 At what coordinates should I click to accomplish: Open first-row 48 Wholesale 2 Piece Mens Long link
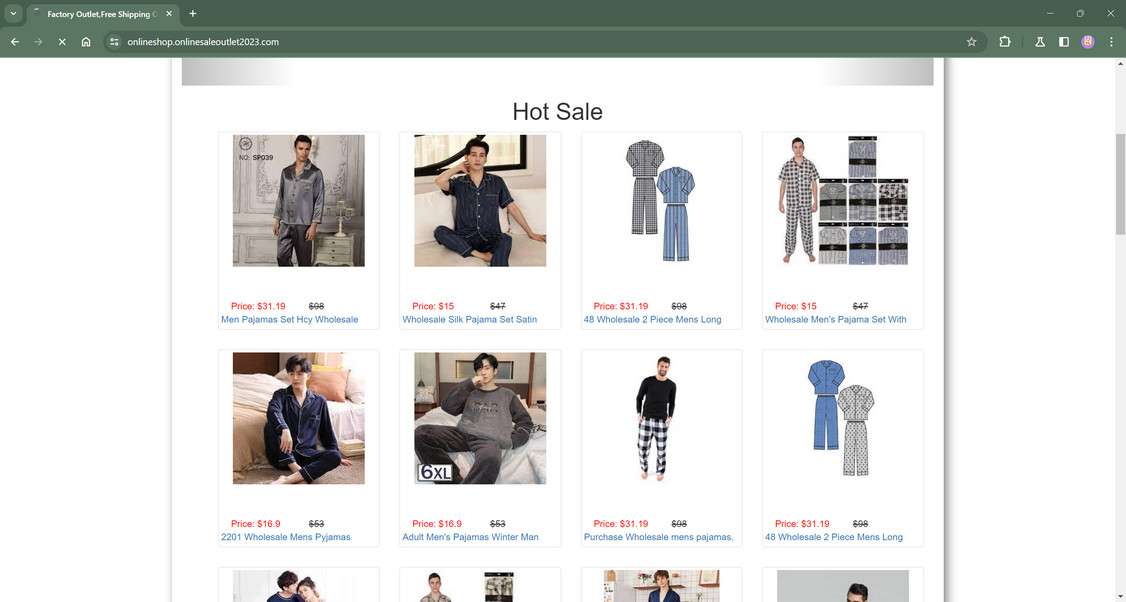[x=652, y=320]
